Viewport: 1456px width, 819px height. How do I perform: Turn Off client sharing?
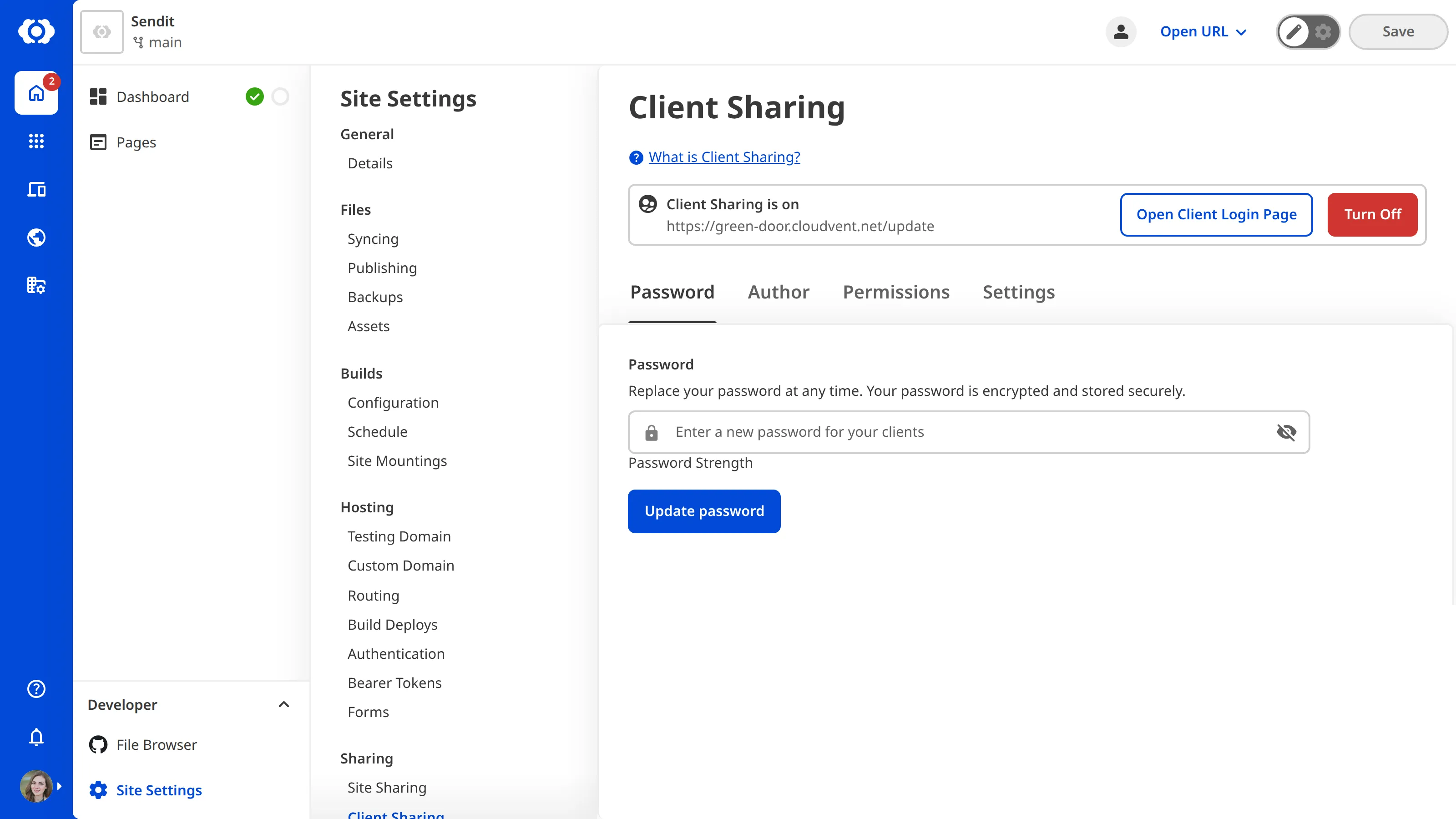pyautogui.click(x=1372, y=215)
